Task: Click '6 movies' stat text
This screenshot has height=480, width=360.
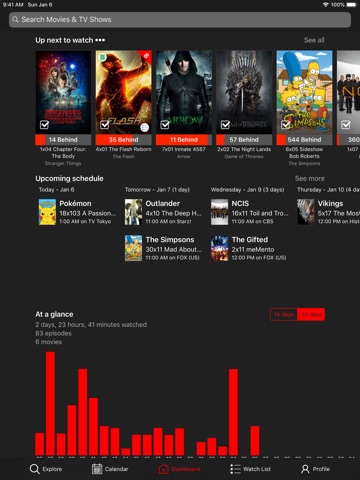Action: click(48, 342)
